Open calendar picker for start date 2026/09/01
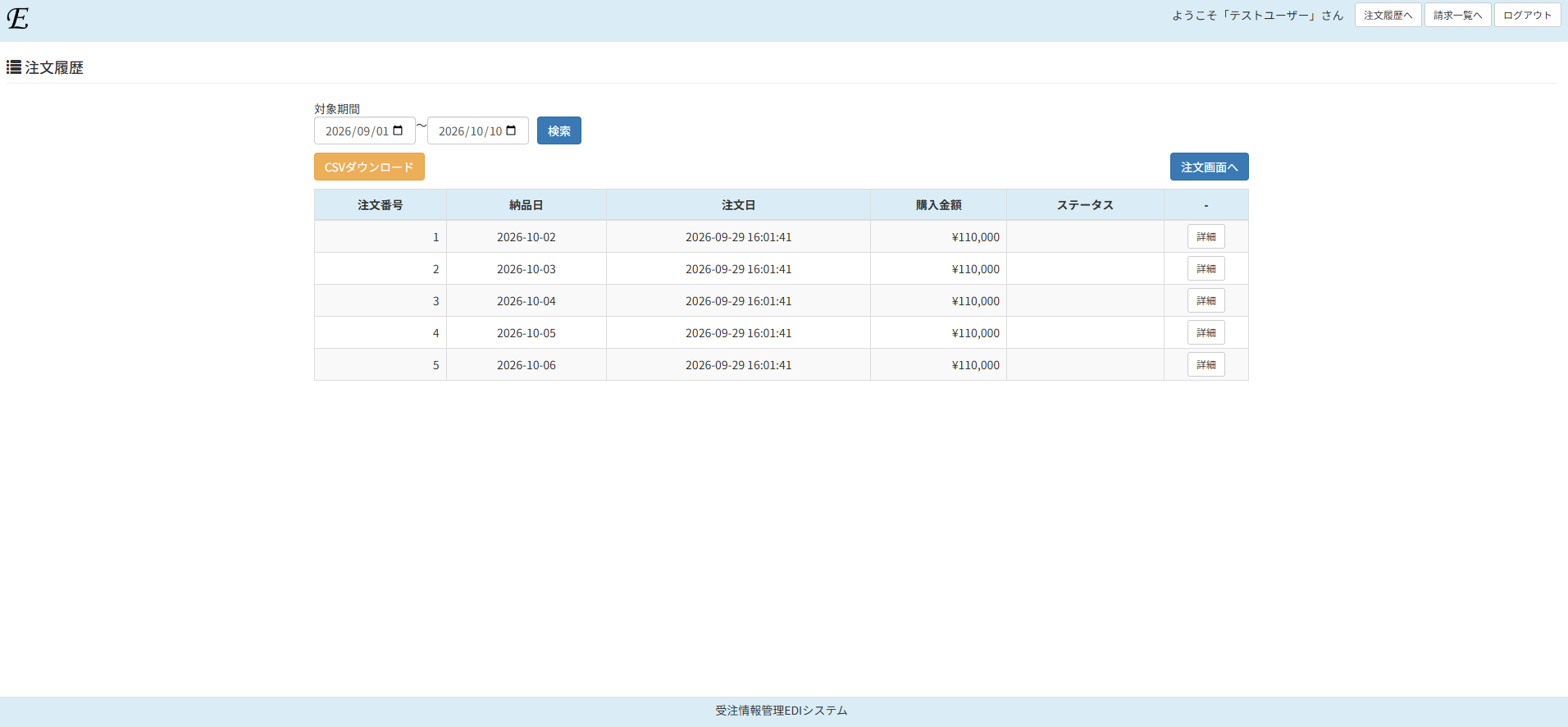The image size is (1568, 727). coord(398,130)
